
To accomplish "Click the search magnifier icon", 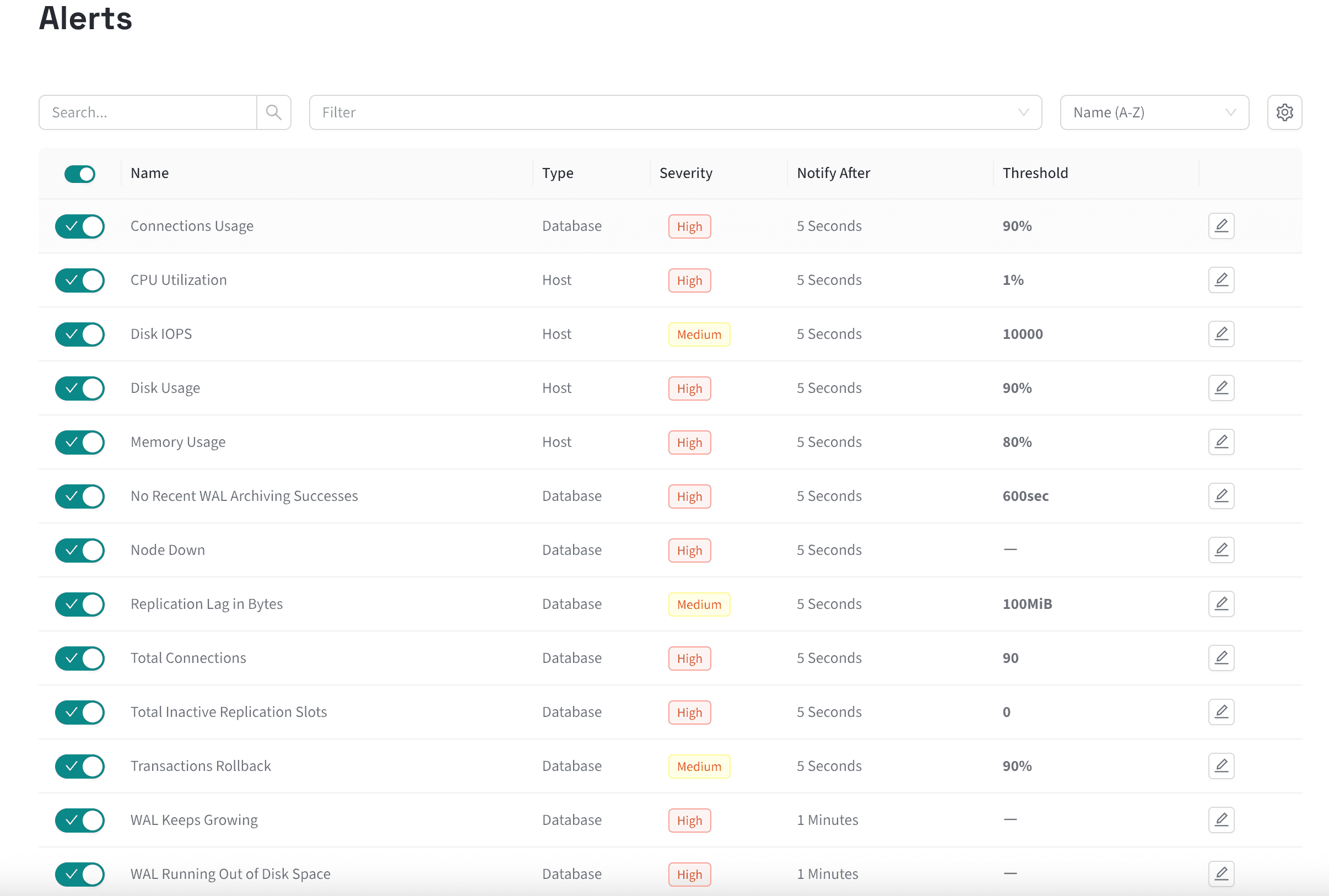I will (274, 112).
